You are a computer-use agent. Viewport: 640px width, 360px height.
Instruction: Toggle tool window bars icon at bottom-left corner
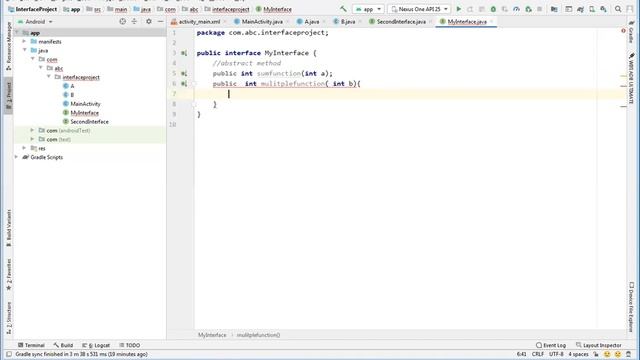coord(9,354)
